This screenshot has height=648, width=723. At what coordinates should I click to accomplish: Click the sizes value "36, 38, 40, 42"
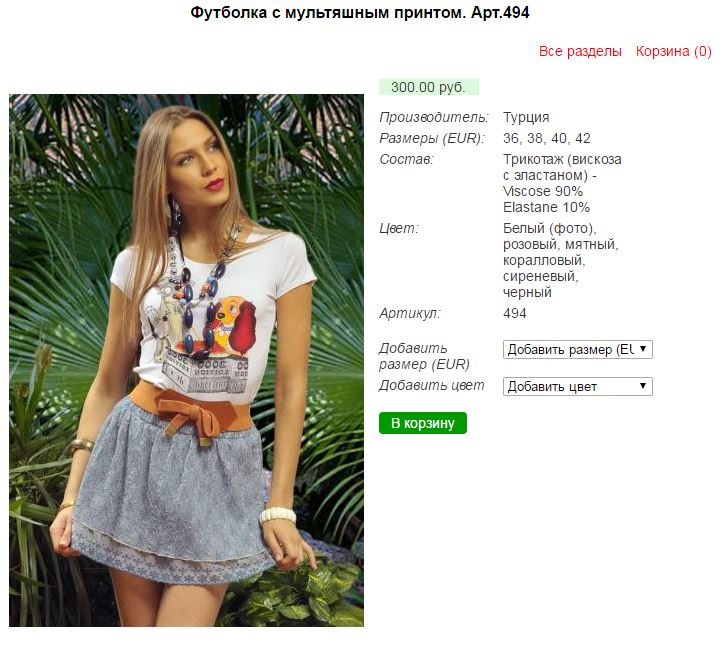point(546,138)
